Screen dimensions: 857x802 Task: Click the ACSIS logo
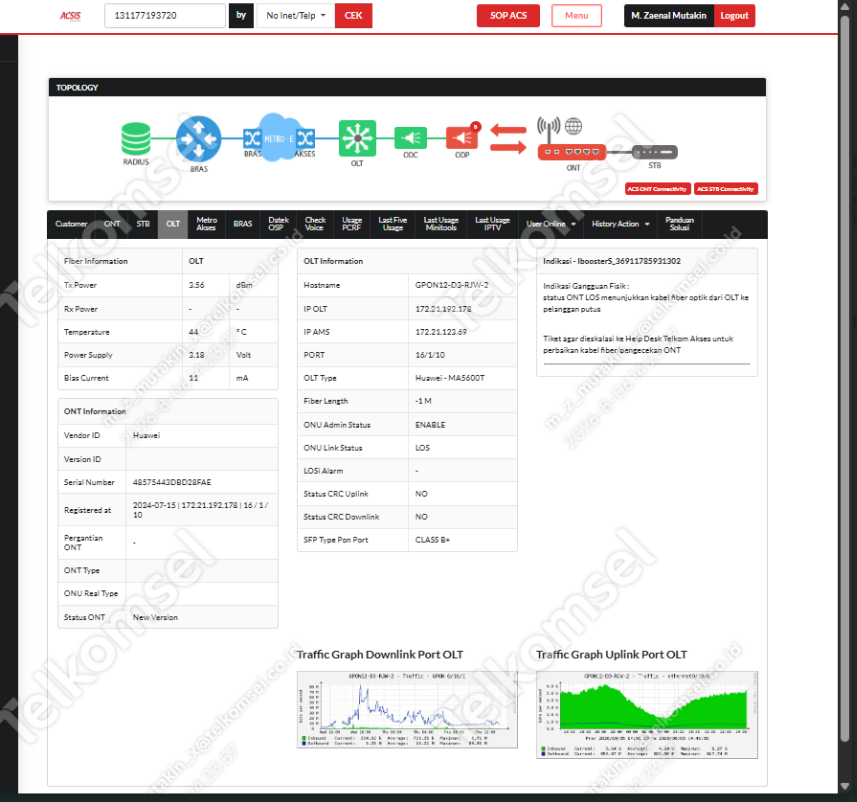pos(71,16)
